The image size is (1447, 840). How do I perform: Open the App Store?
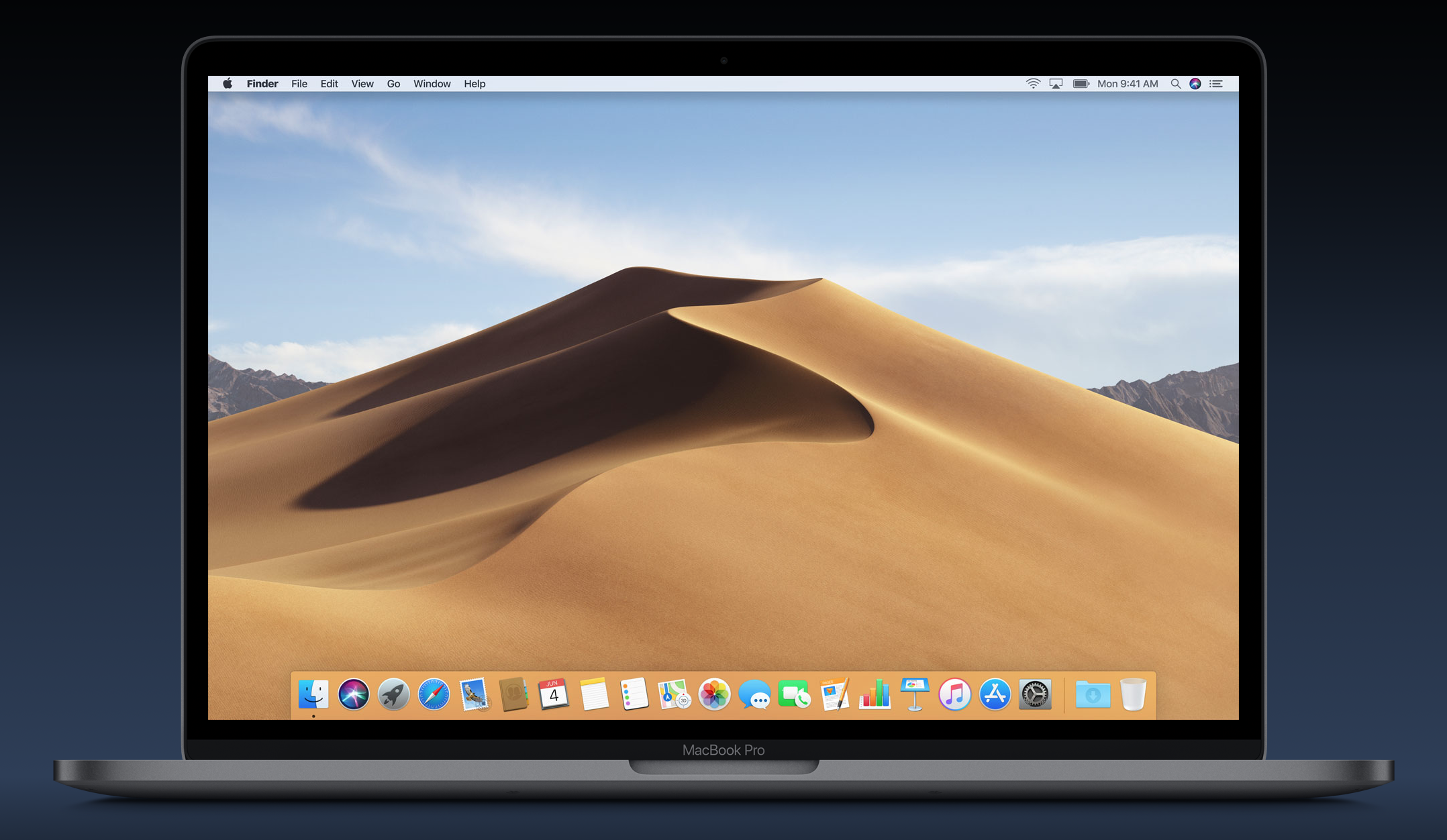point(995,694)
